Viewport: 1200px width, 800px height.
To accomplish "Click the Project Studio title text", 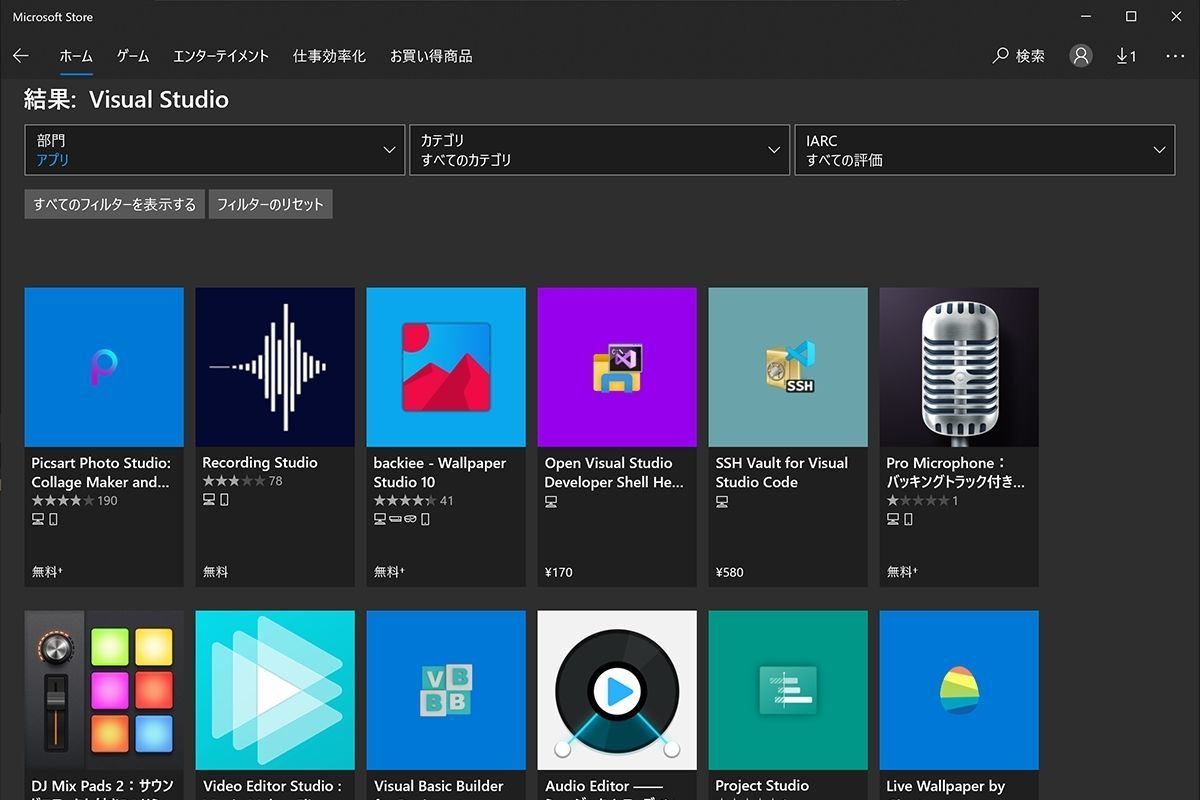I will 762,786.
